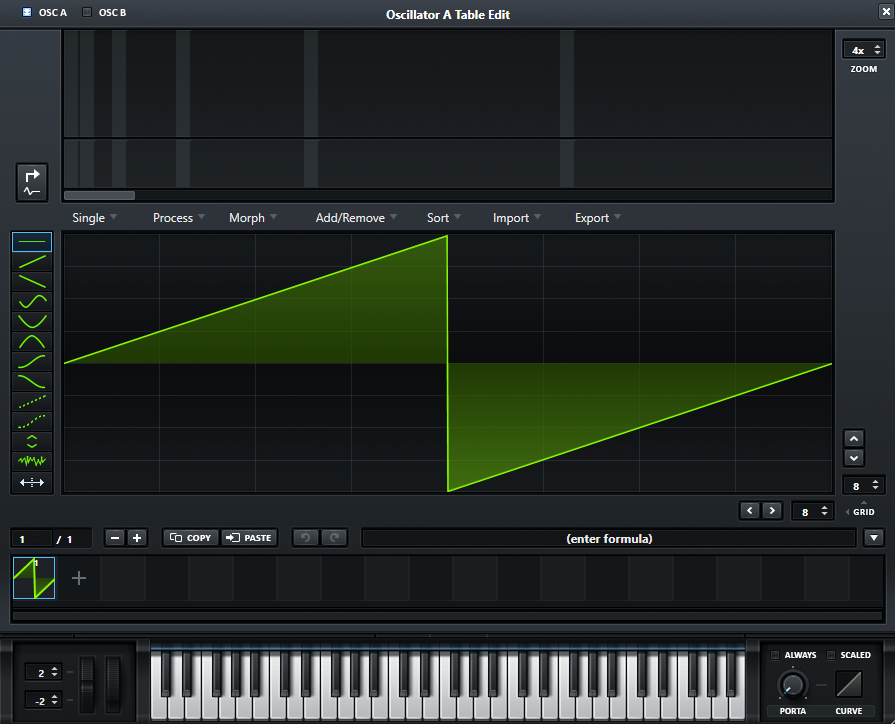Choose the sine wave draw shape
The image size is (895, 724).
pos(32,301)
